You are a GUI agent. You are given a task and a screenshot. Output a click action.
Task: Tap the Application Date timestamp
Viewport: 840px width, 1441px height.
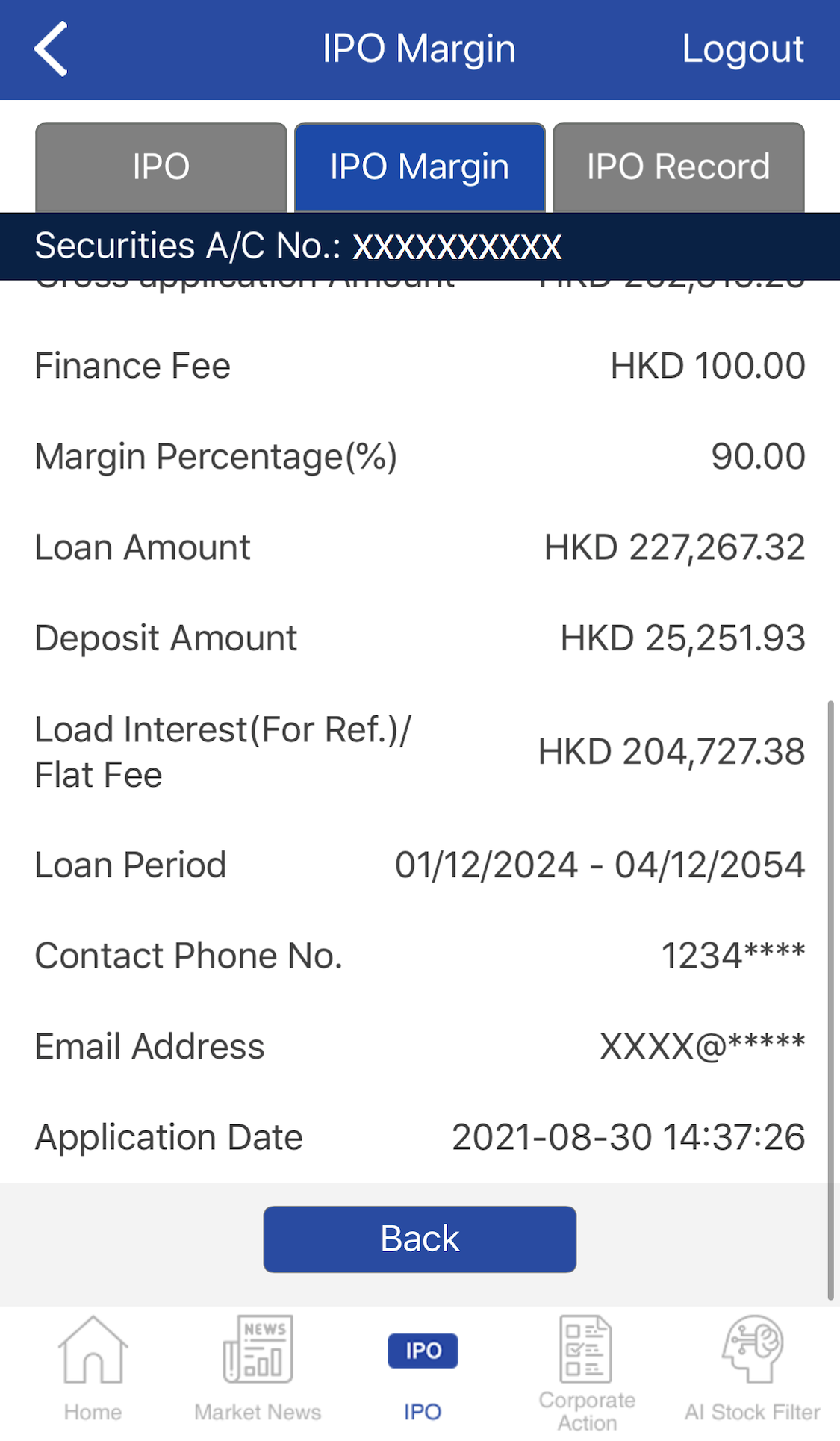click(x=628, y=1137)
